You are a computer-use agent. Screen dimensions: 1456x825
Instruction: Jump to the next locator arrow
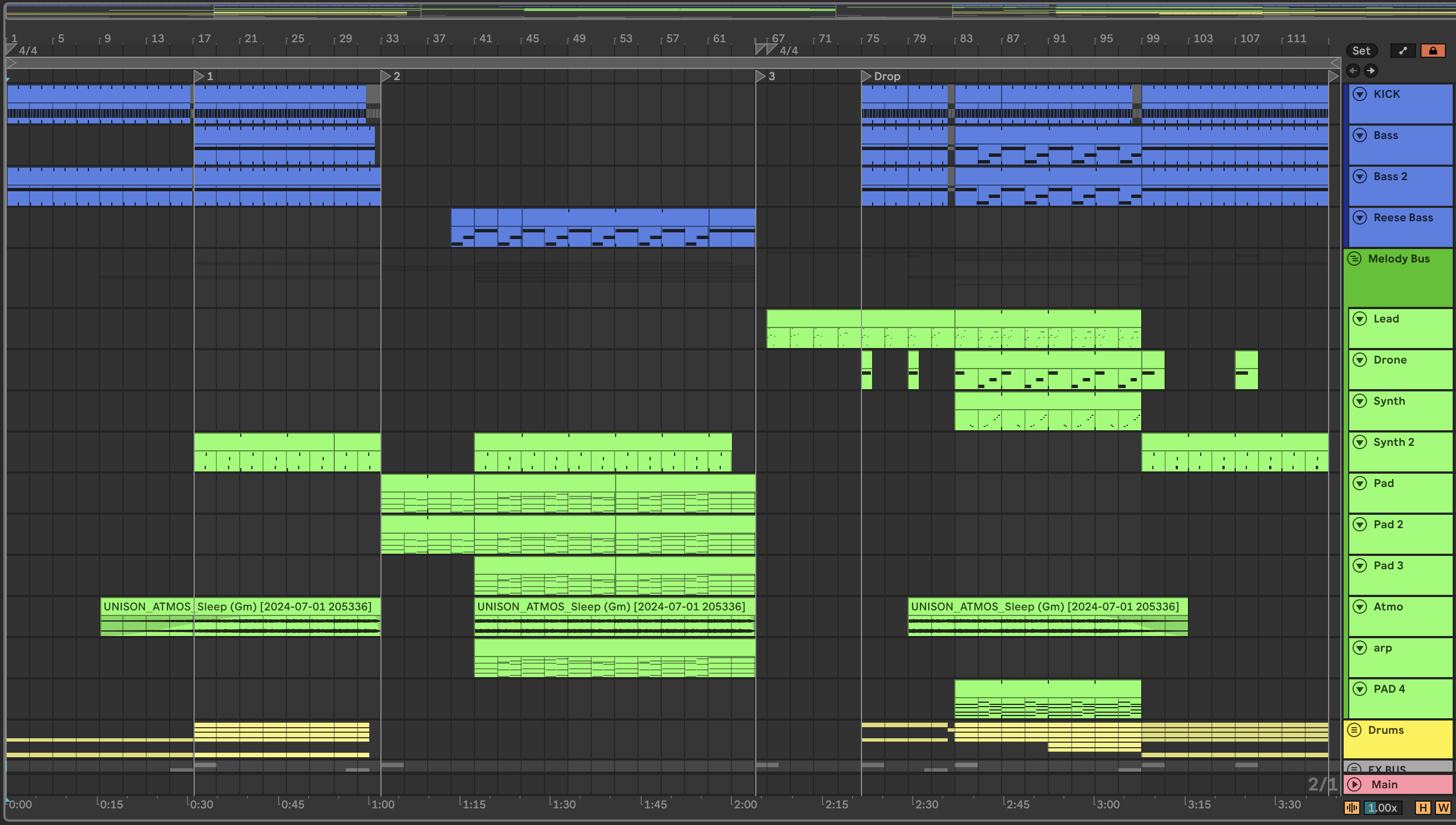(1370, 71)
